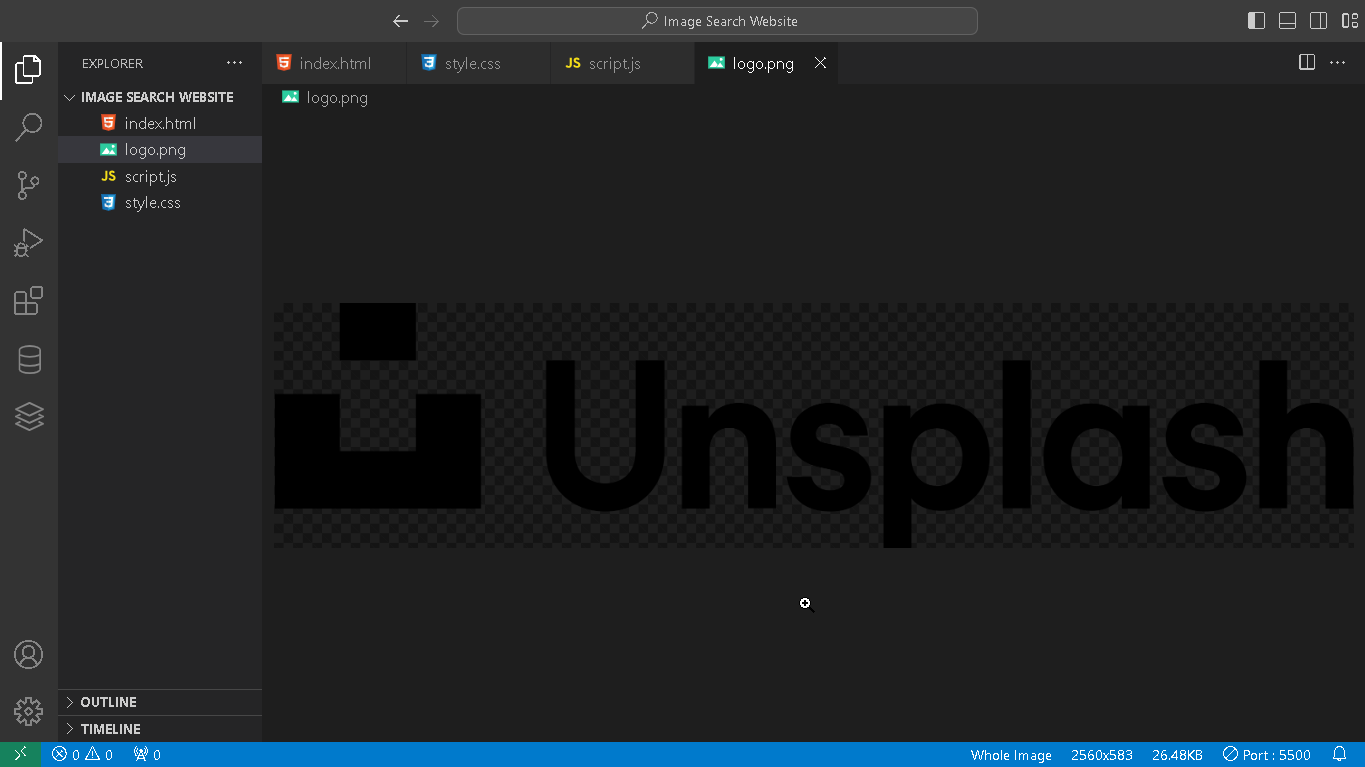Toggle the bottom panel layout icon
The height and width of the screenshot is (767, 1365).
coord(1288,21)
